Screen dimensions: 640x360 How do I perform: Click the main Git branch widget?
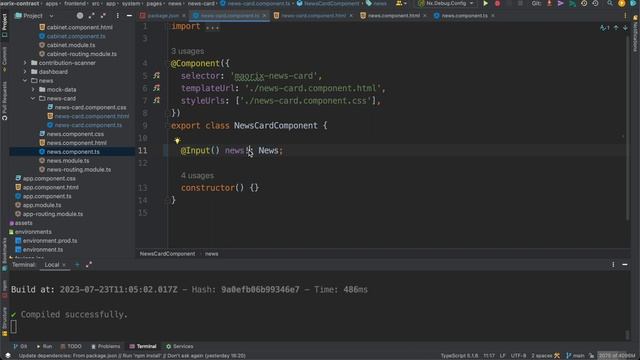(x=576, y=356)
